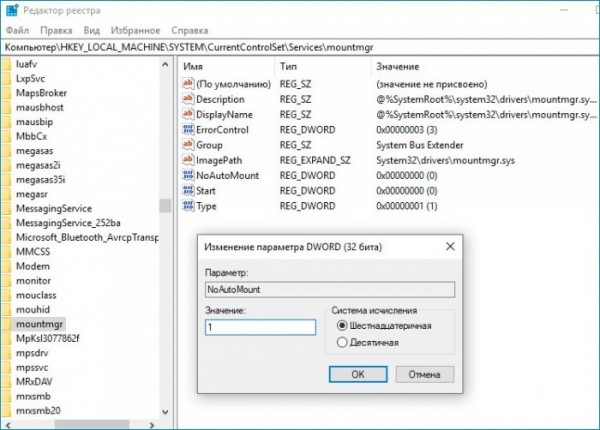Cancel the dialog with Отмена button
The height and width of the screenshot is (430, 600).
(x=424, y=374)
